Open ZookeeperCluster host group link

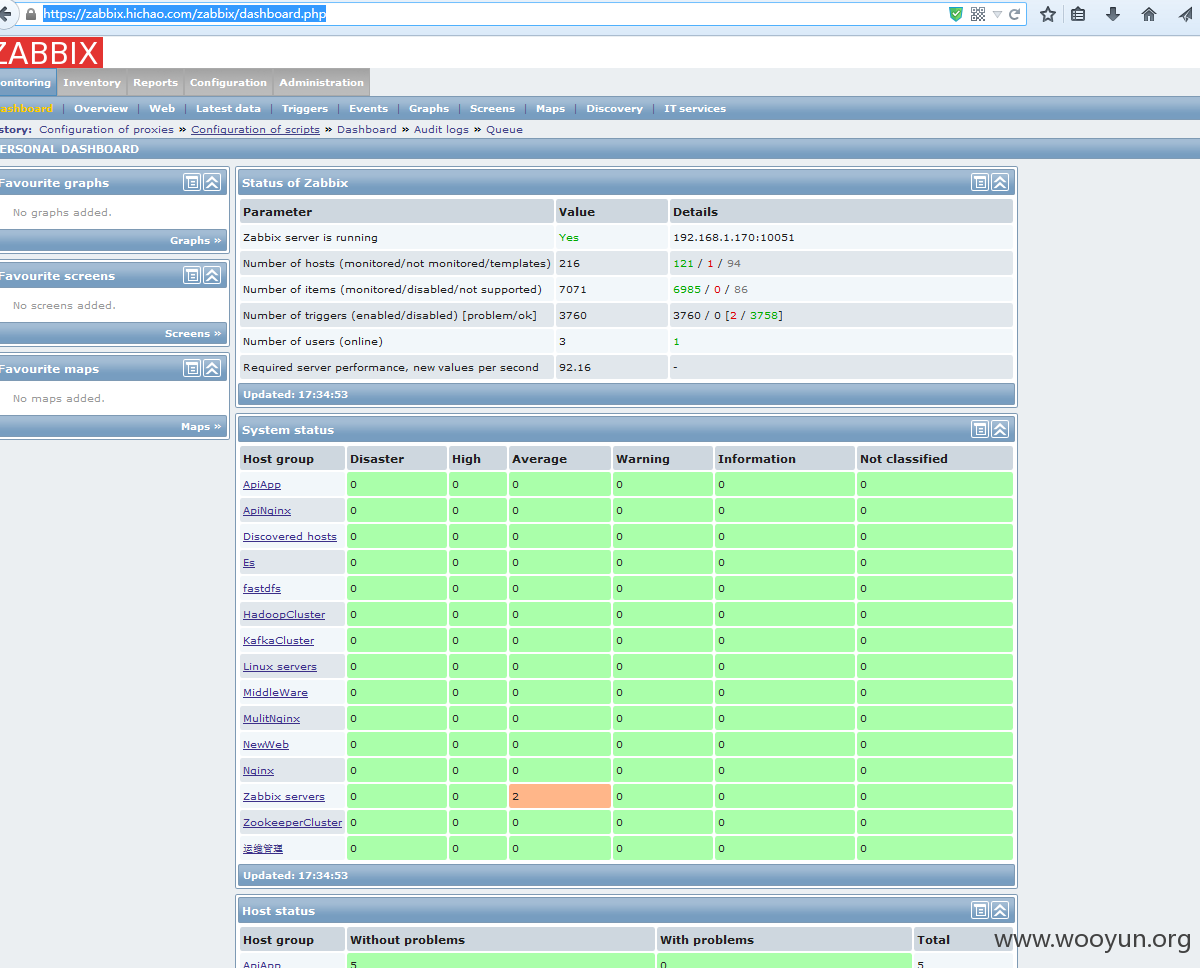point(292,822)
